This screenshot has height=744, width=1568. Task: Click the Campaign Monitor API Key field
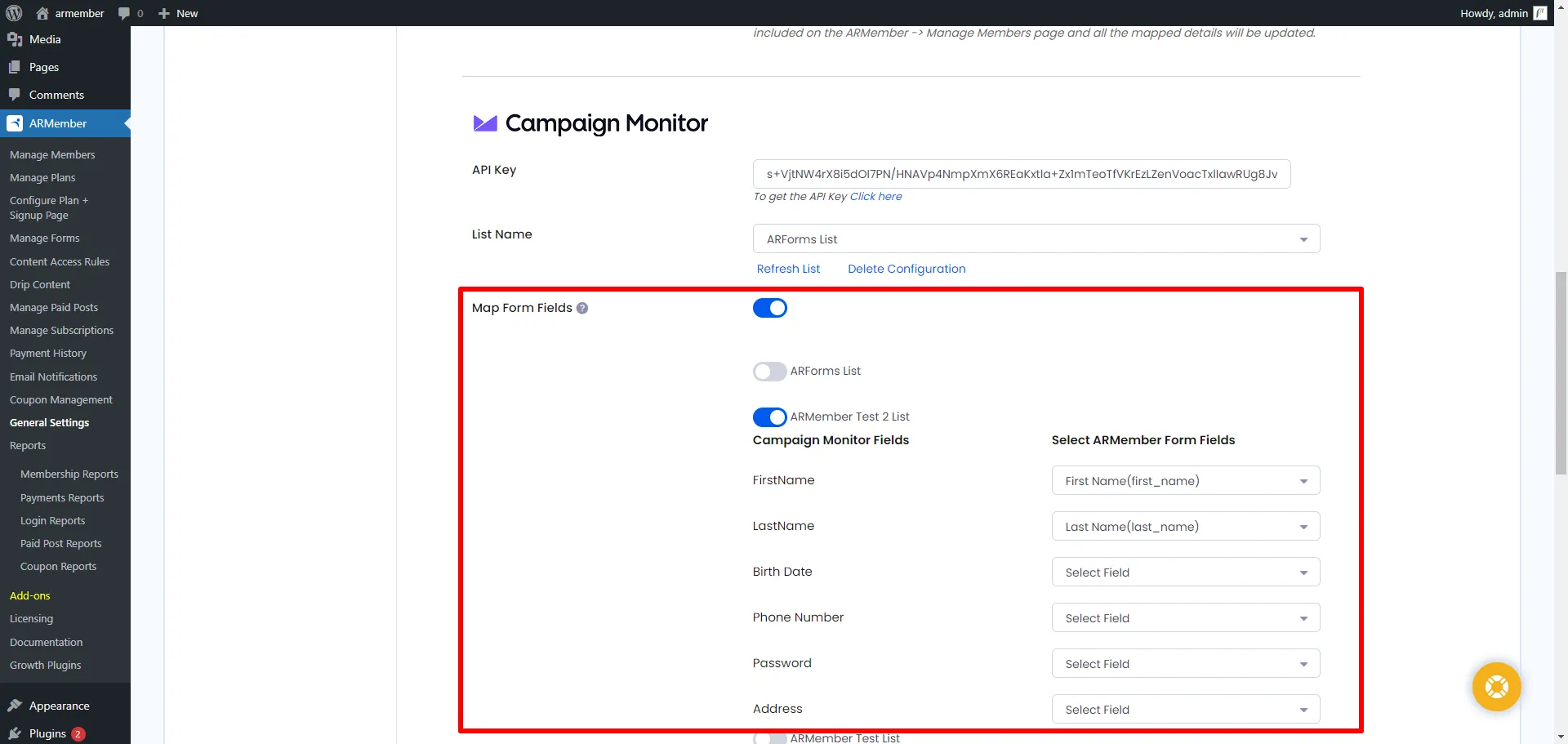[x=1022, y=174]
